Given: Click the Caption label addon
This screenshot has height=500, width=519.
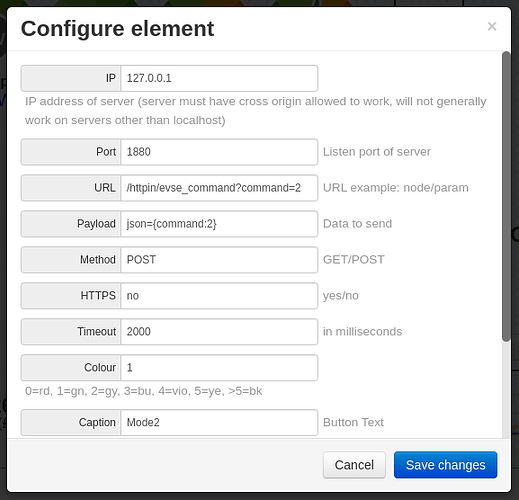Looking at the screenshot, I should point(71,423).
